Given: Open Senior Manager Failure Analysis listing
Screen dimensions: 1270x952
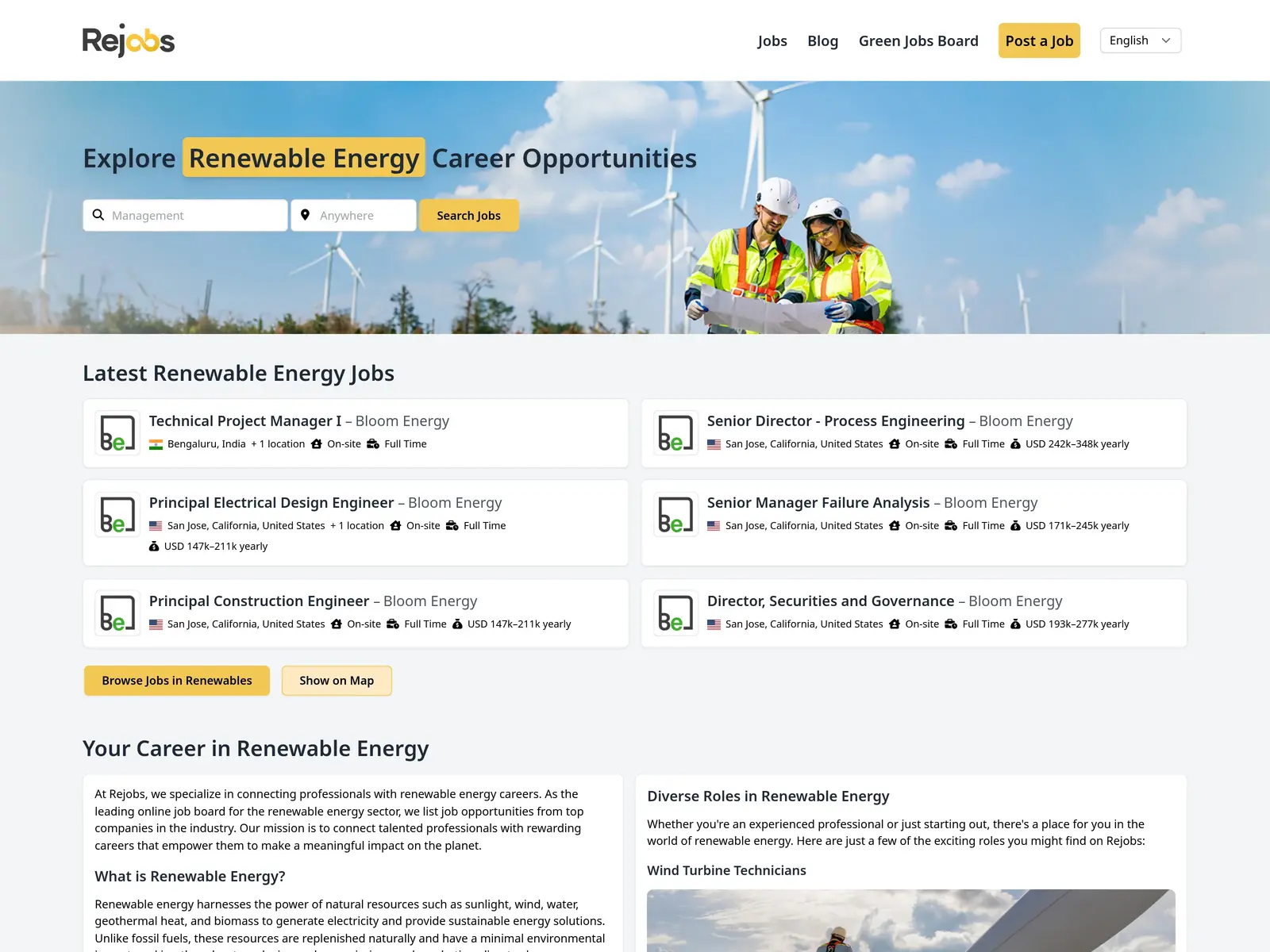Looking at the screenshot, I should 818,503.
